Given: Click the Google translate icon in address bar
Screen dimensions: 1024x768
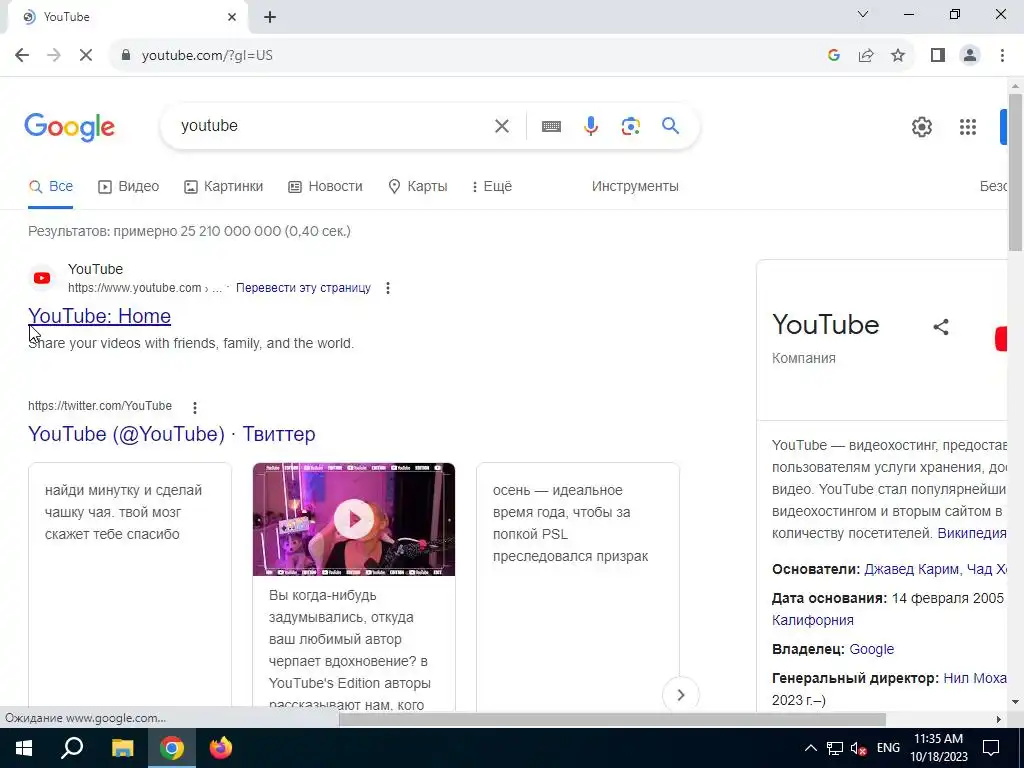Looking at the screenshot, I should click(x=833, y=56).
